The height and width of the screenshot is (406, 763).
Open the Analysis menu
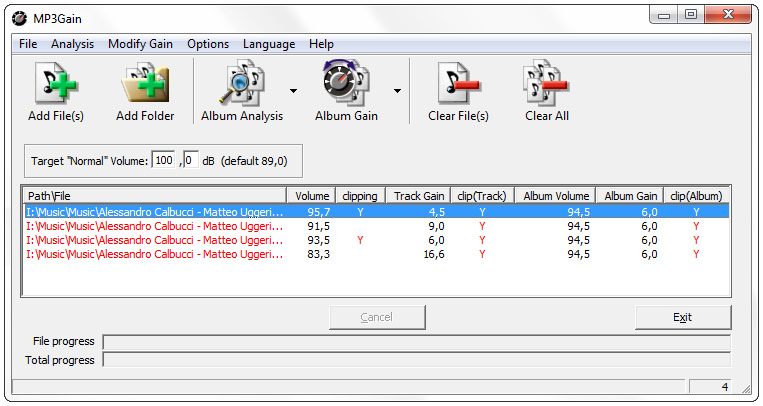click(x=73, y=44)
